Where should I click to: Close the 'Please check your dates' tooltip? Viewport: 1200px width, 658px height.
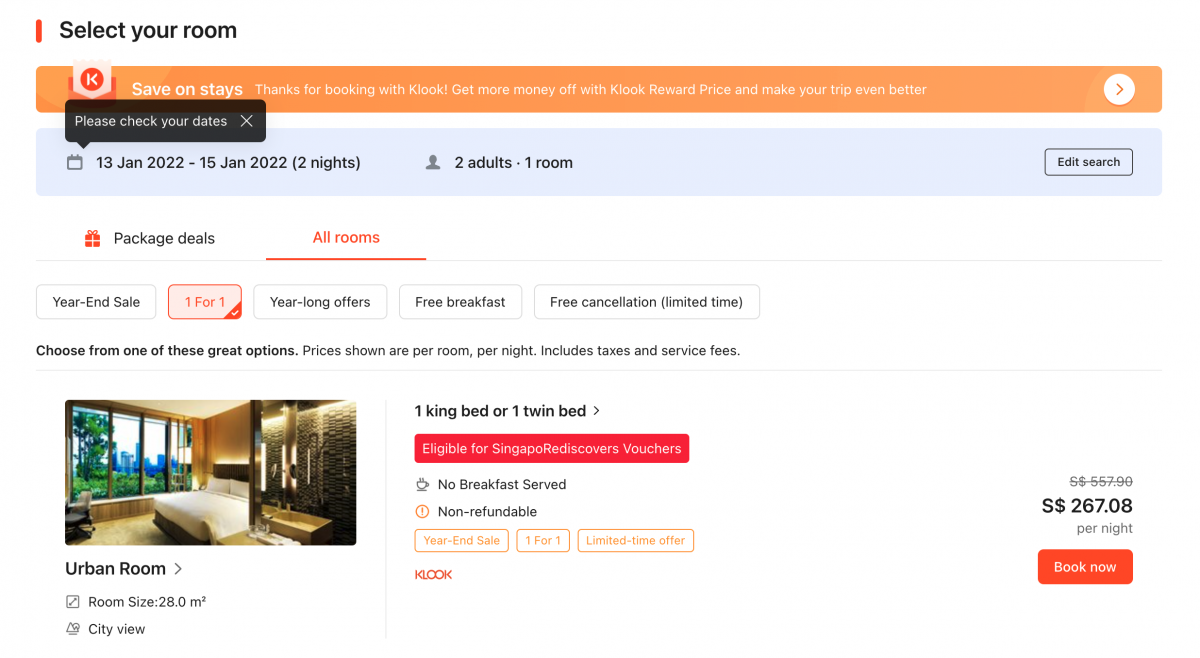click(x=246, y=121)
